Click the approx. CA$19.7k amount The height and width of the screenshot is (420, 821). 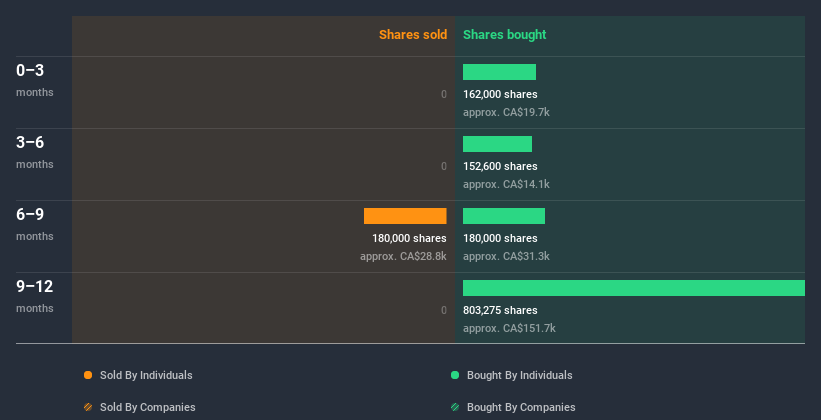506,112
